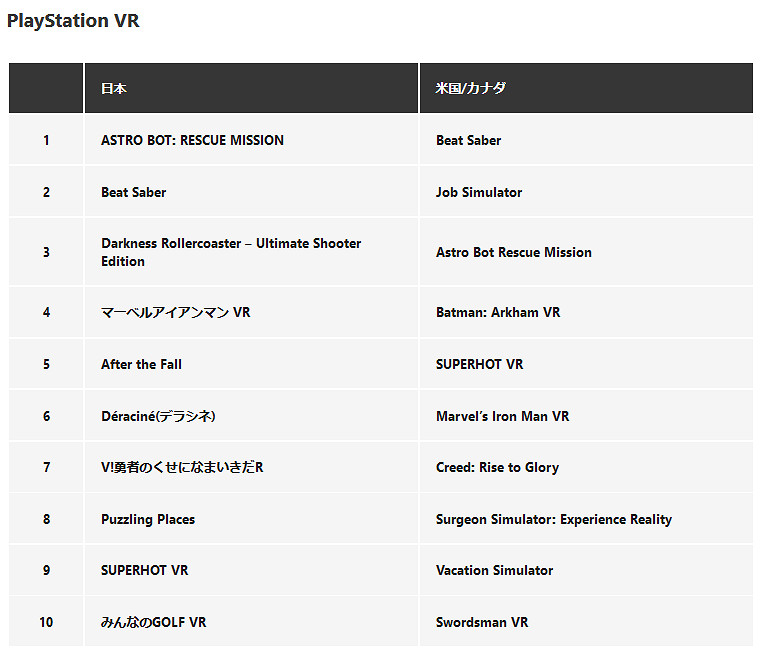761x652 pixels.
Task: Click the After the Fall entry
Action: coord(141,365)
